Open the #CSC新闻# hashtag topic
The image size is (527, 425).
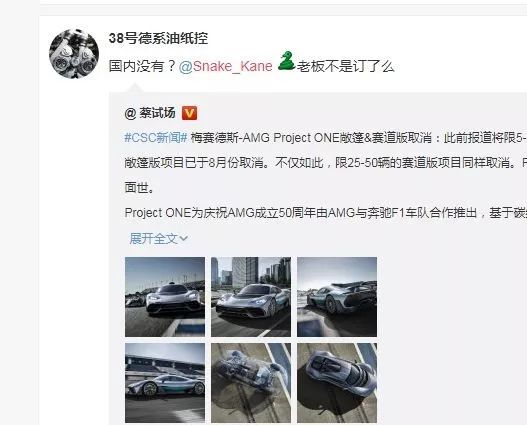tap(156, 138)
